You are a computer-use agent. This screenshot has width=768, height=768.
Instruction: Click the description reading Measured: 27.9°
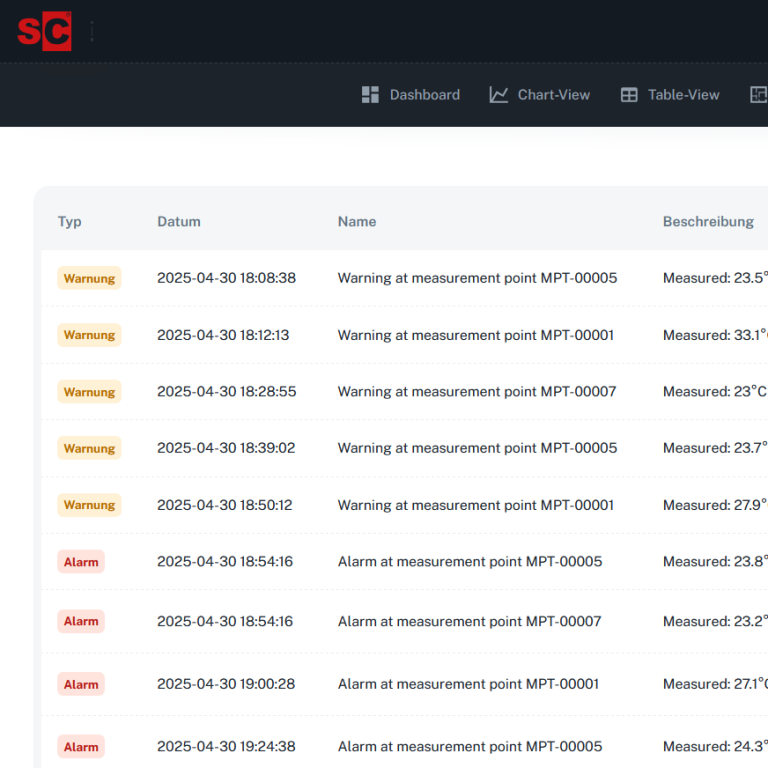click(714, 505)
